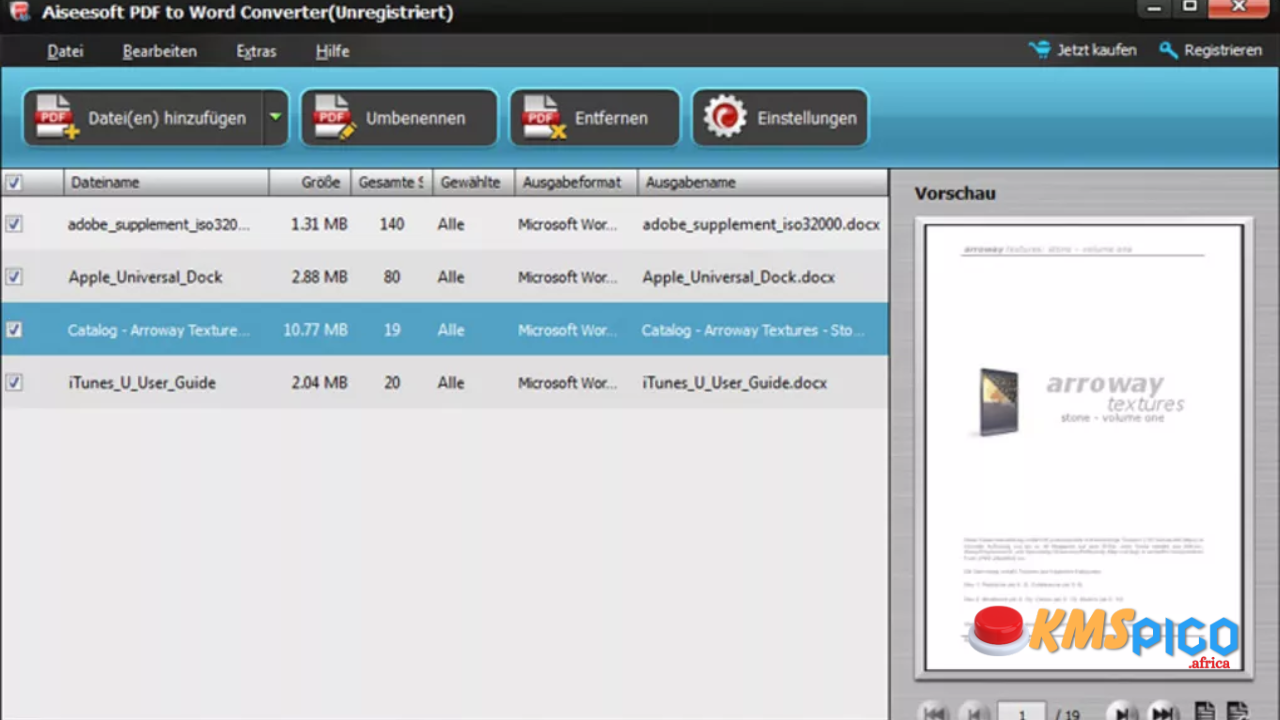Click the output name Apple_Universal_Dock.docx
This screenshot has height=720, width=1280.
click(x=739, y=277)
